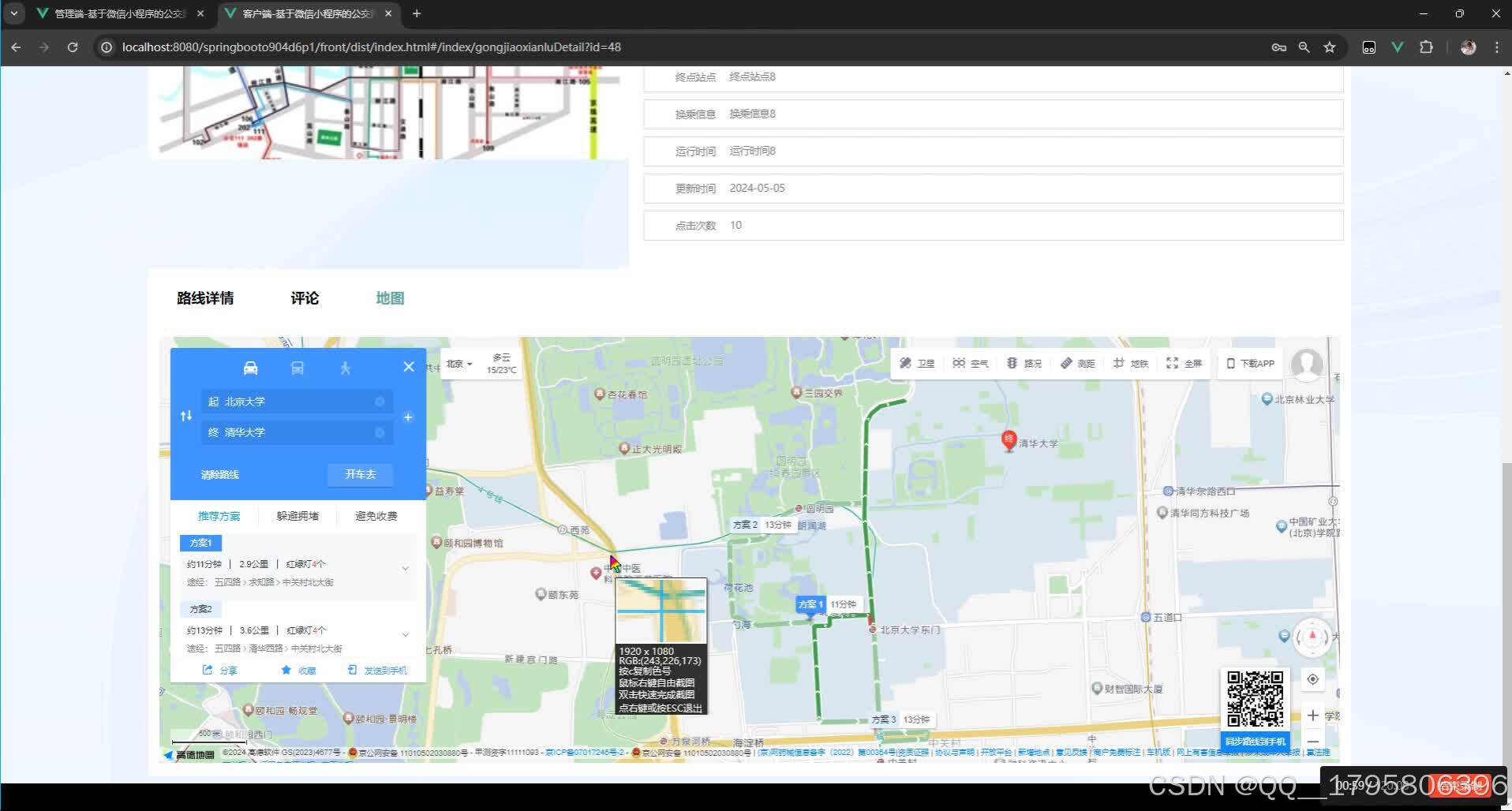
Task: Reload the browser page
Action: [x=73, y=47]
